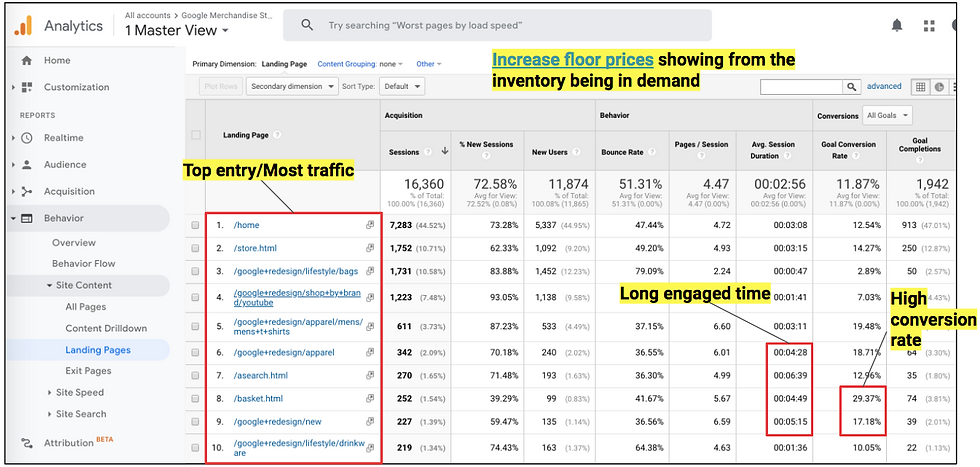Check the shop+by+brand/youtube row checkbox
The width and height of the screenshot is (980, 467).
pyautogui.click(x=196, y=298)
